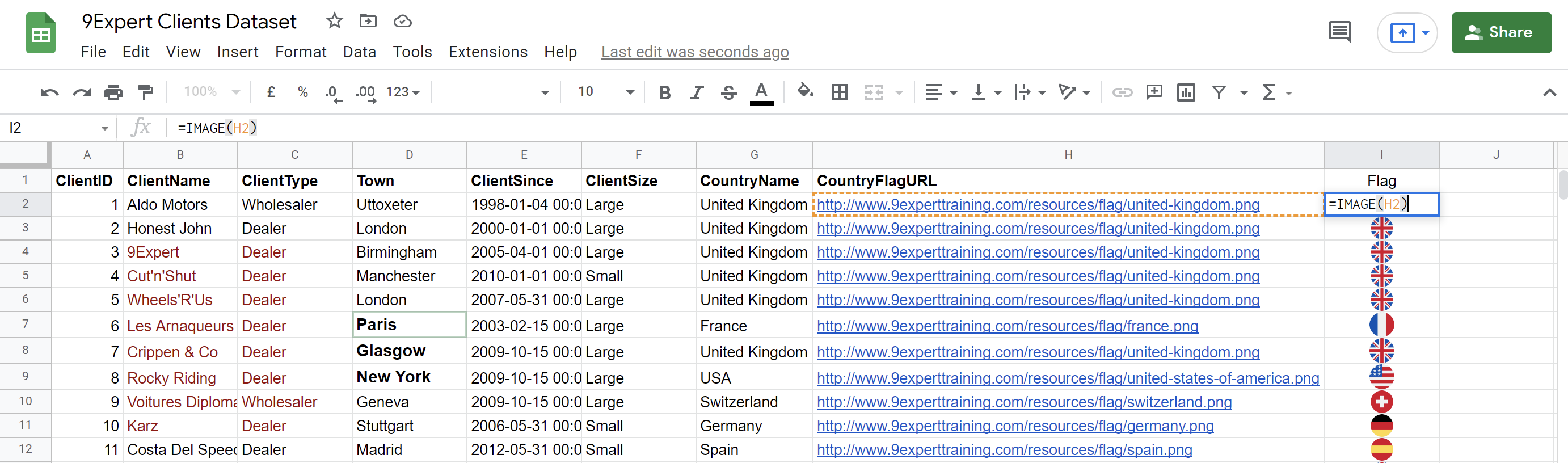Star the 9Expert Clients Dataset document
The height and width of the screenshot is (463, 1568).
coord(334,22)
